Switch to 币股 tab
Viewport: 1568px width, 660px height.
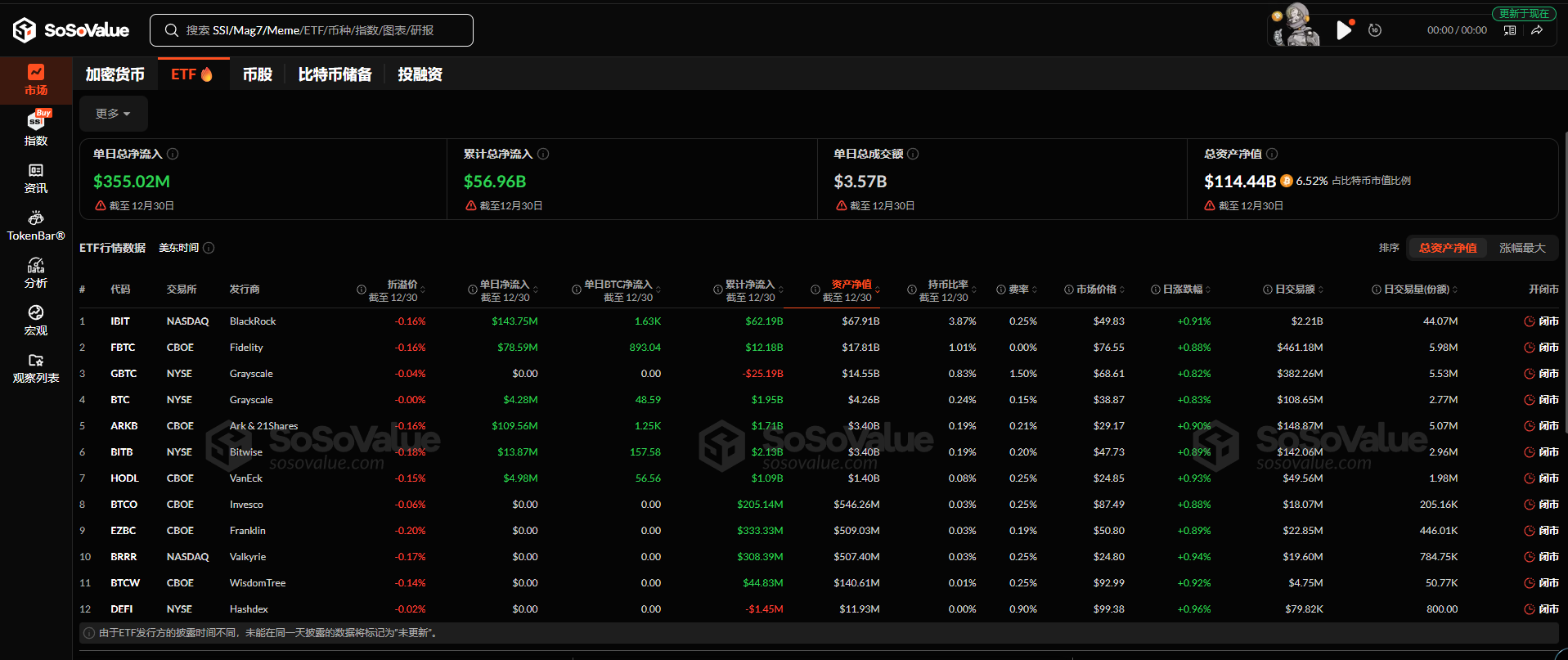[x=257, y=74]
